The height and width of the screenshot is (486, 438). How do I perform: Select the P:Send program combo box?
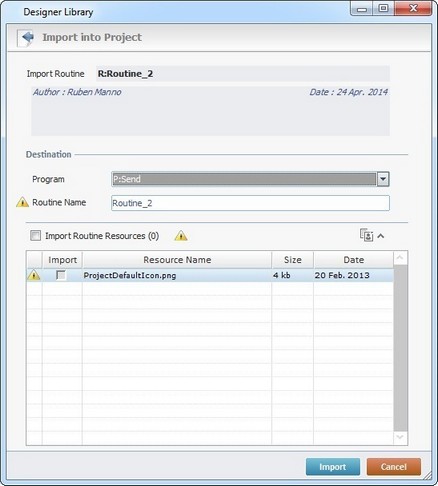(x=250, y=179)
